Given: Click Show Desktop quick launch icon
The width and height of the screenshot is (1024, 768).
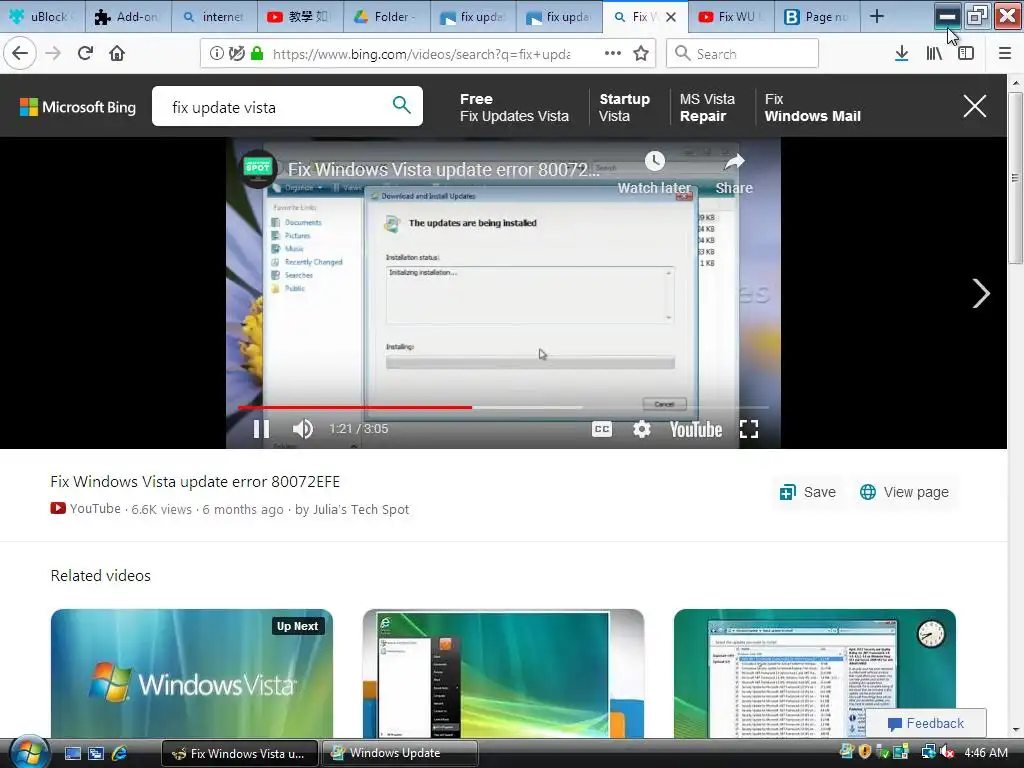Looking at the screenshot, I should [x=72, y=754].
